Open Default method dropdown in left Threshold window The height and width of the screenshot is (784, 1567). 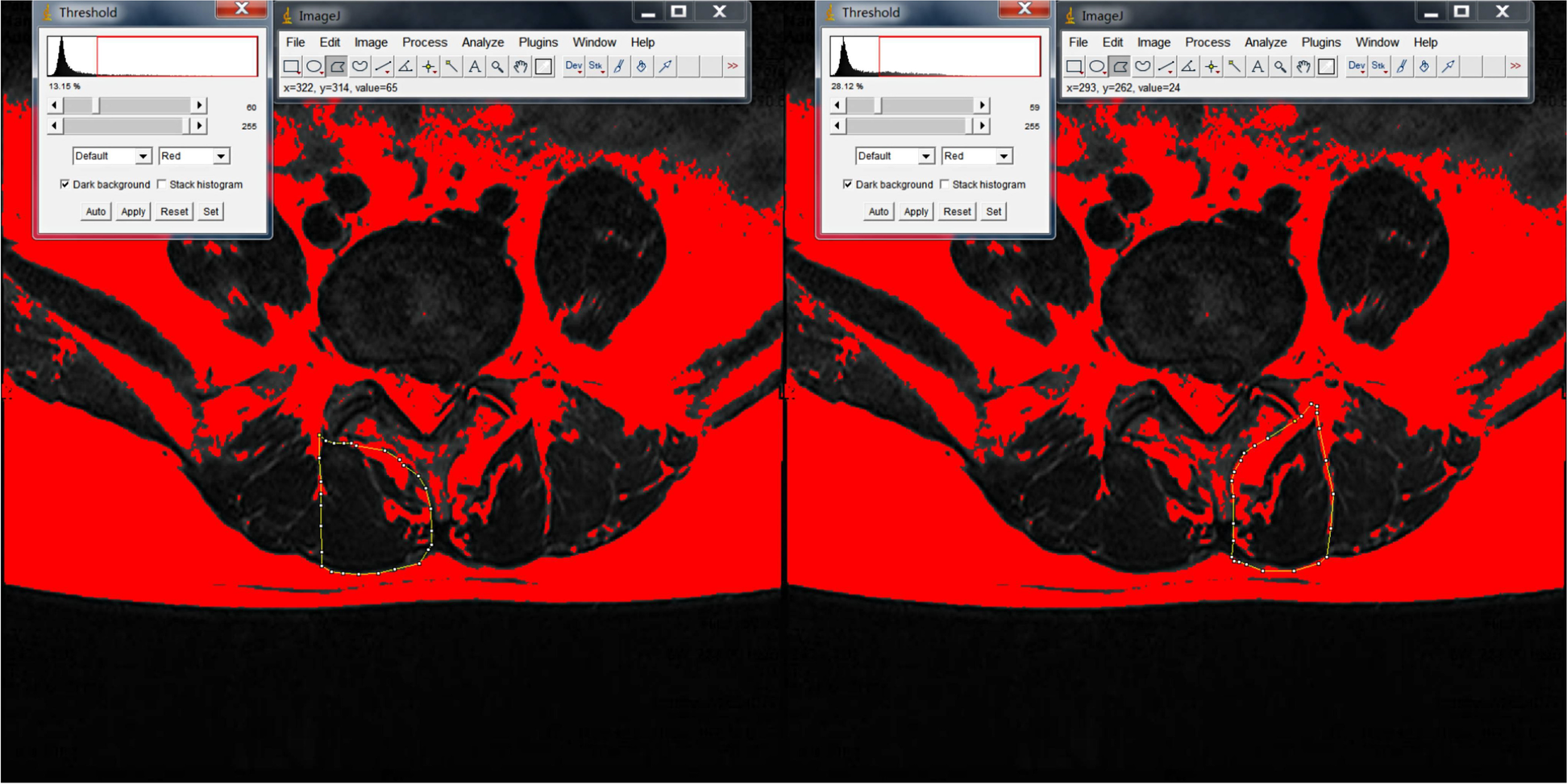[111, 156]
